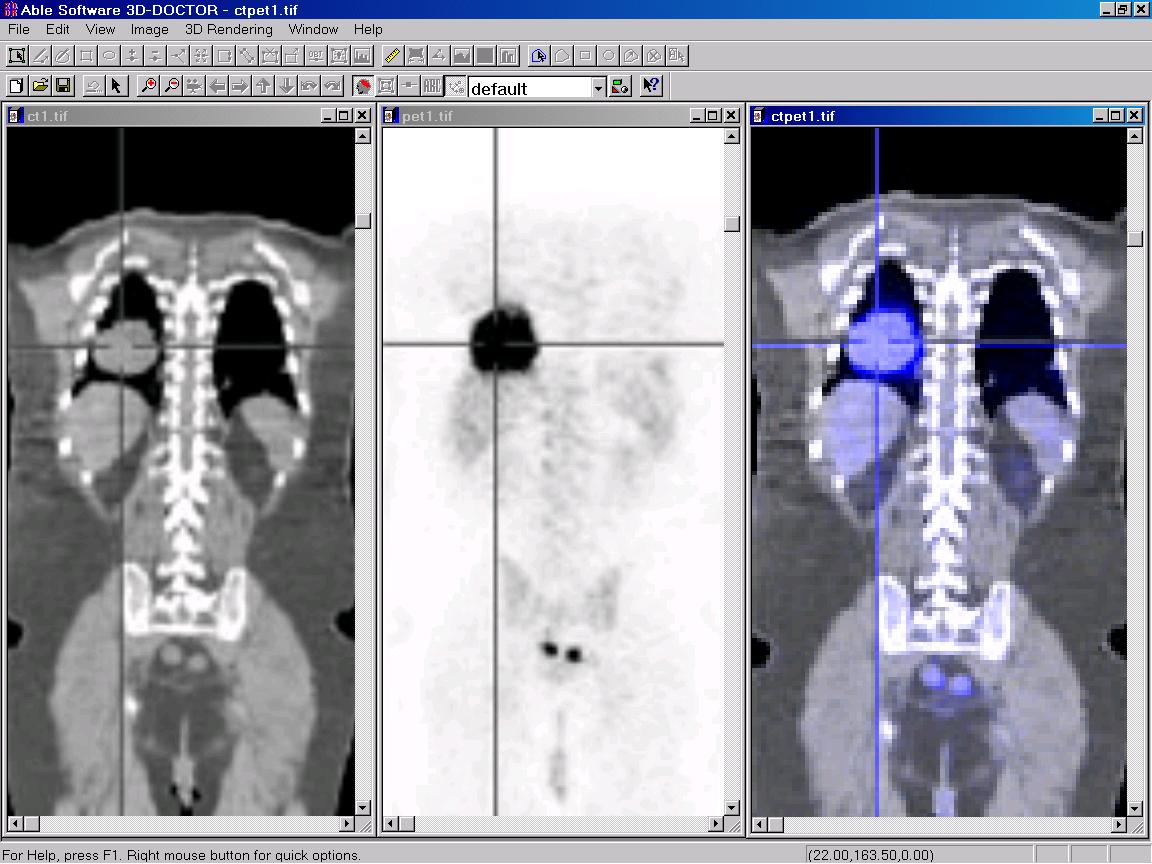The image size is (1152, 864).
Task: Pick the pencil line drawing tool
Action: 40,56
